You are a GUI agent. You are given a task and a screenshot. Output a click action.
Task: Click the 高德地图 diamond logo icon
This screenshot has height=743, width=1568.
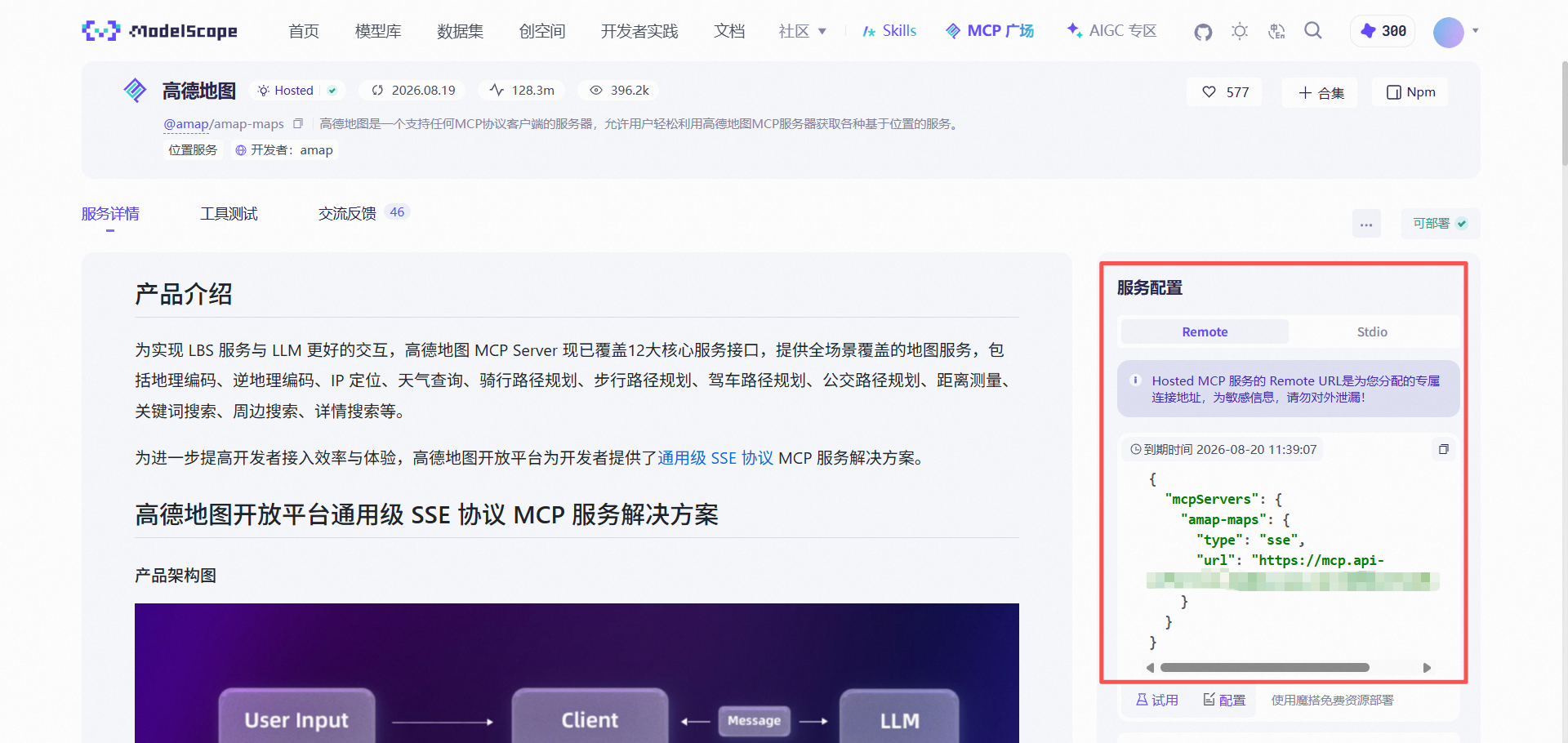point(135,90)
